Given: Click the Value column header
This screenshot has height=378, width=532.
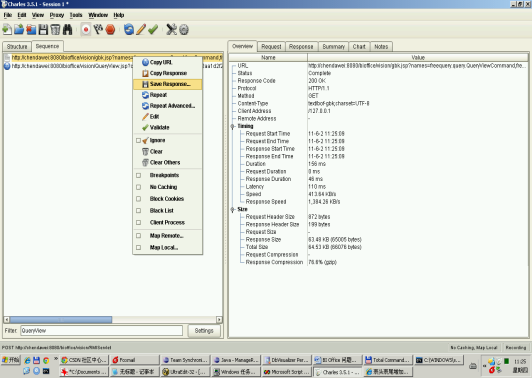Looking at the screenshot, I should tap(418, 58).
